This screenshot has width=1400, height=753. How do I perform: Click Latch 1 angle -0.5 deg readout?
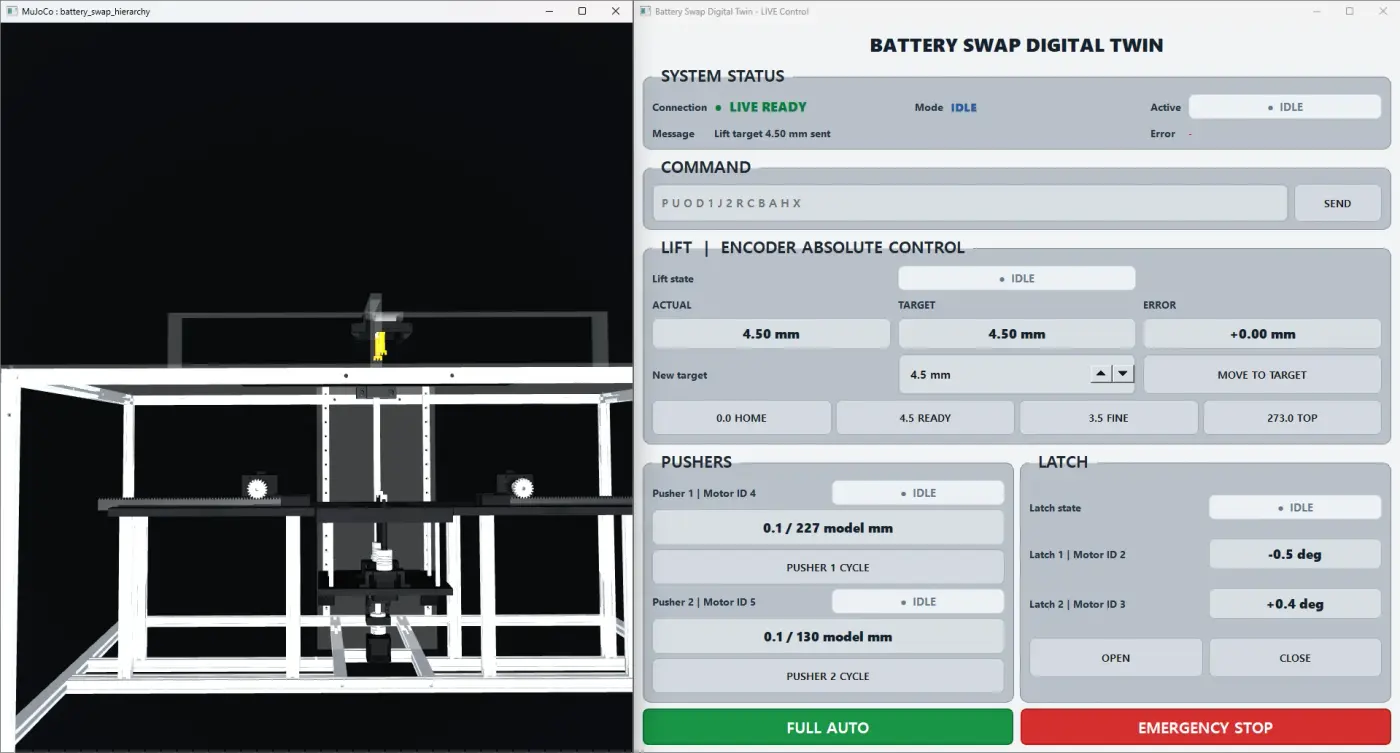tap(1295, 554)
